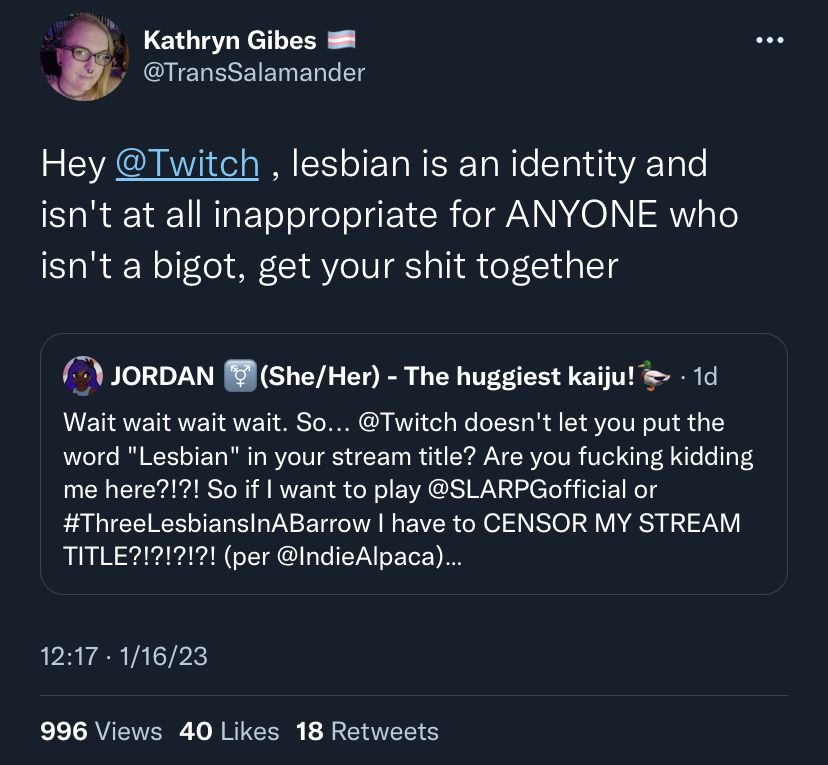Click the main tweet text
This screenshot has width=828, height=765.
(390, 214)
